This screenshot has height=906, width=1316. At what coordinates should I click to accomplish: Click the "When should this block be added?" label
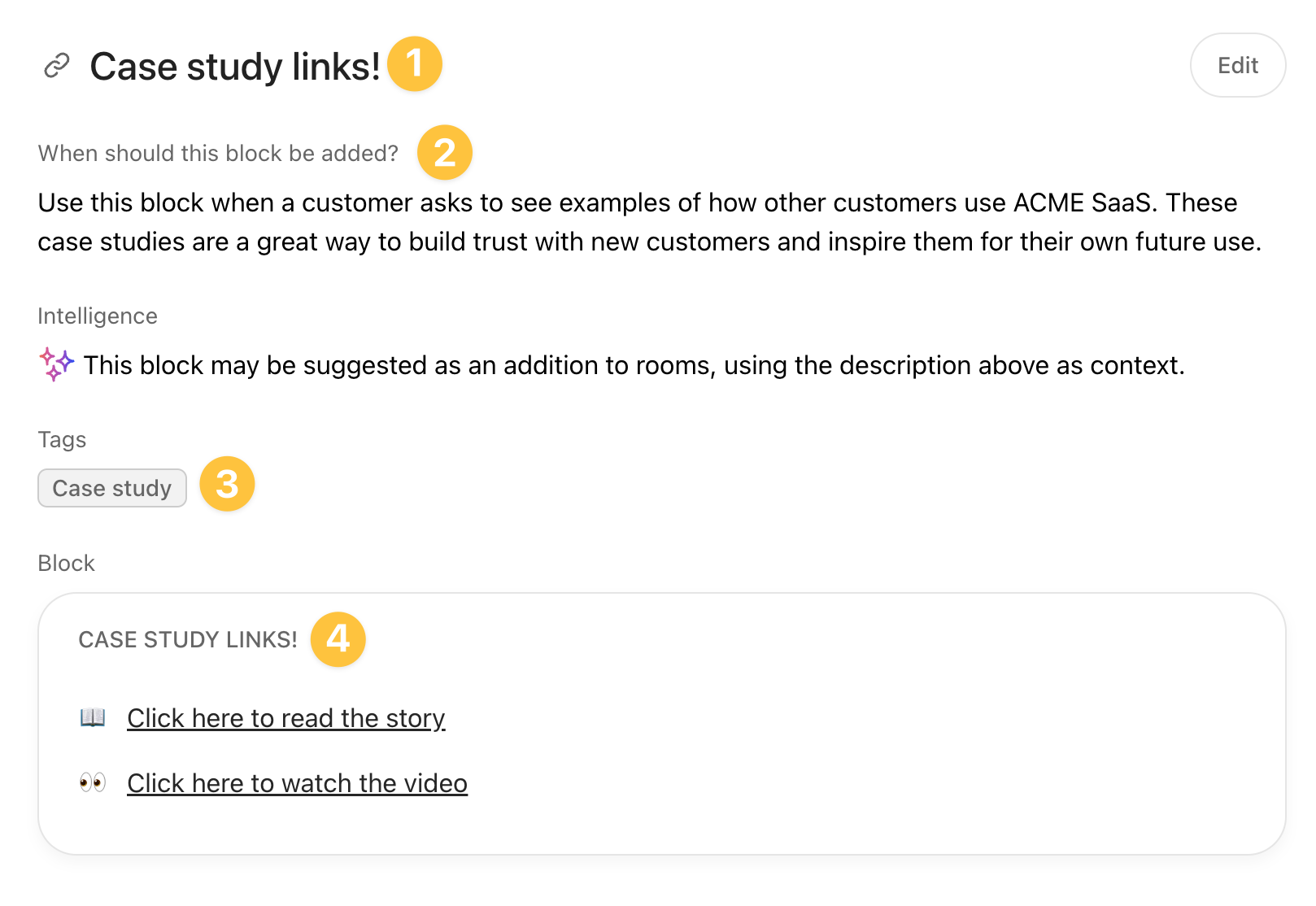pyautogui.click(x=218, y=154)
